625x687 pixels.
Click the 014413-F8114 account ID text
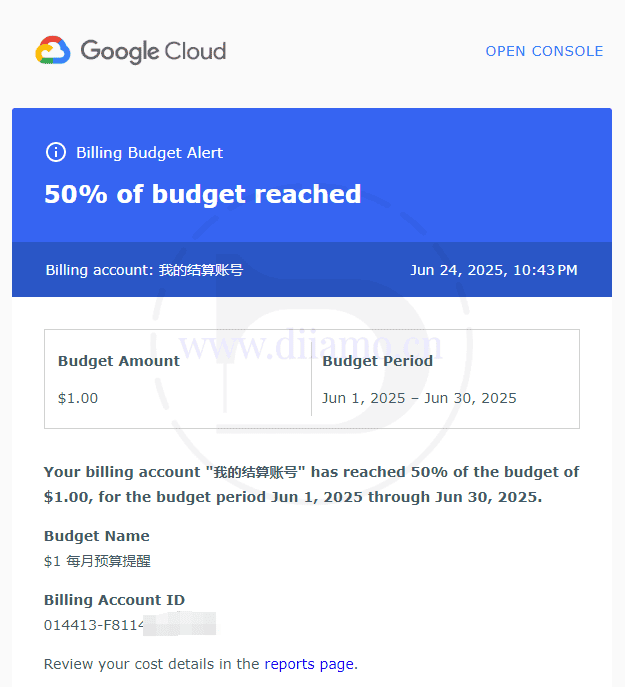pyautogui.click(x=92, y=625)
